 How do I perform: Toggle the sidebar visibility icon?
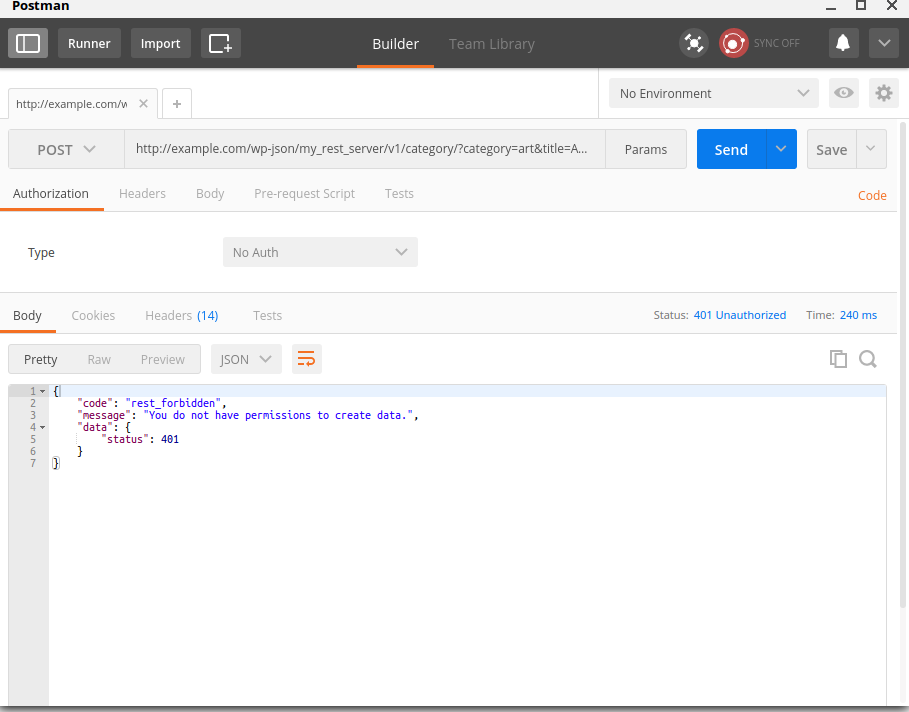(x=27, y=43)
